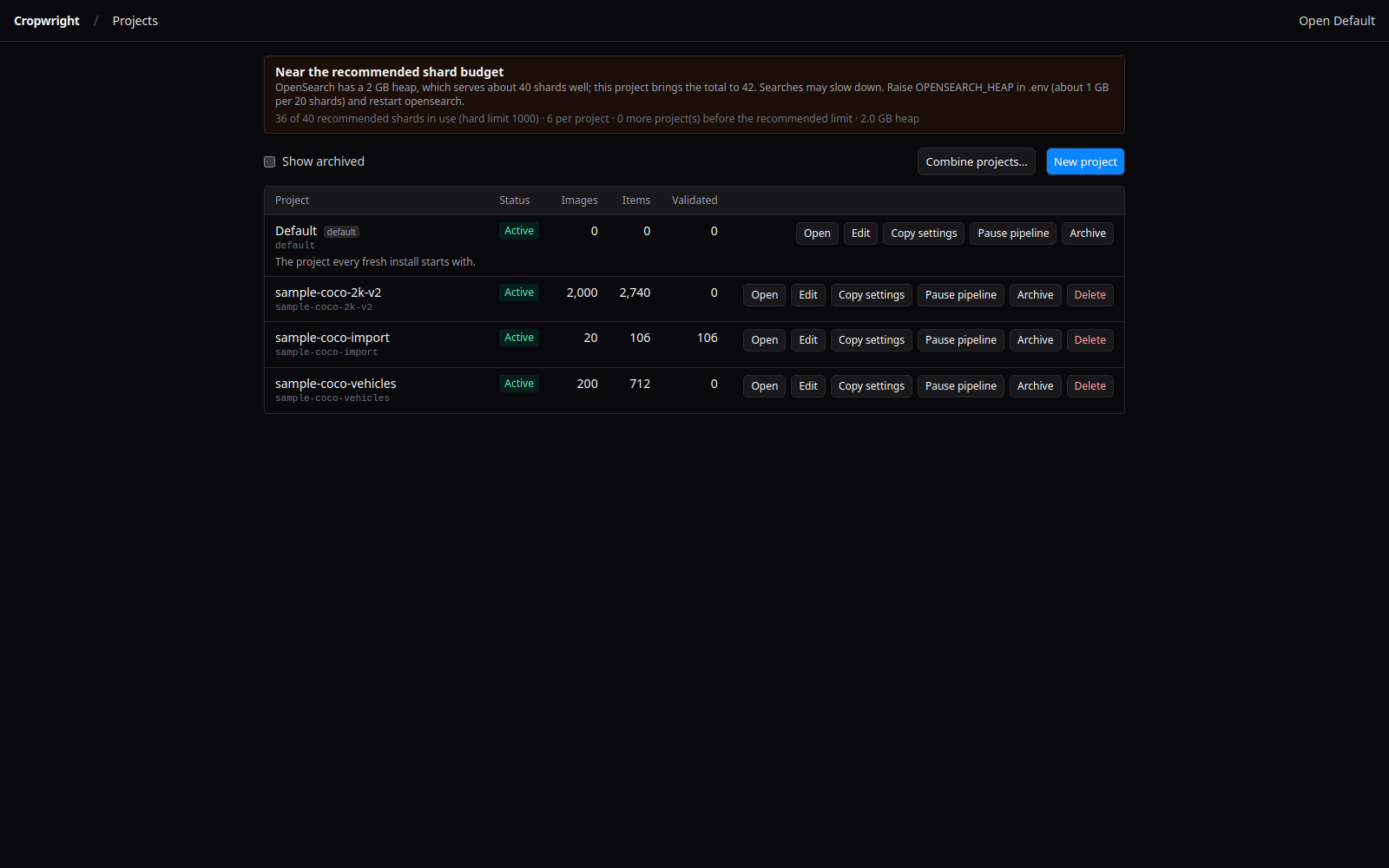Copy settings of sample-coco-import
Screen dimensions: 1389x868
872,340
